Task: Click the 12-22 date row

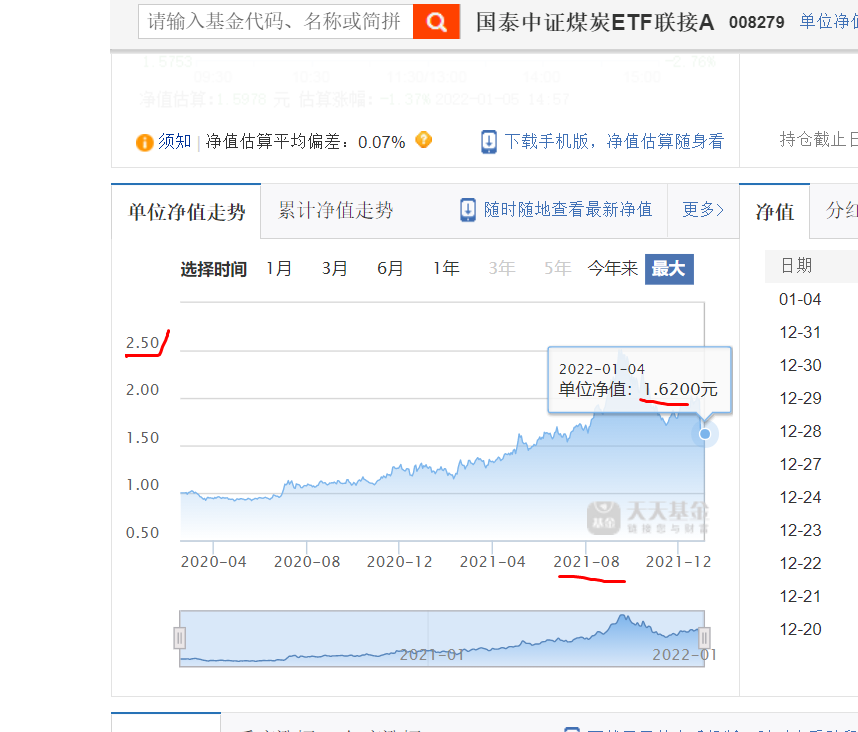Action: tap(800, 563)
